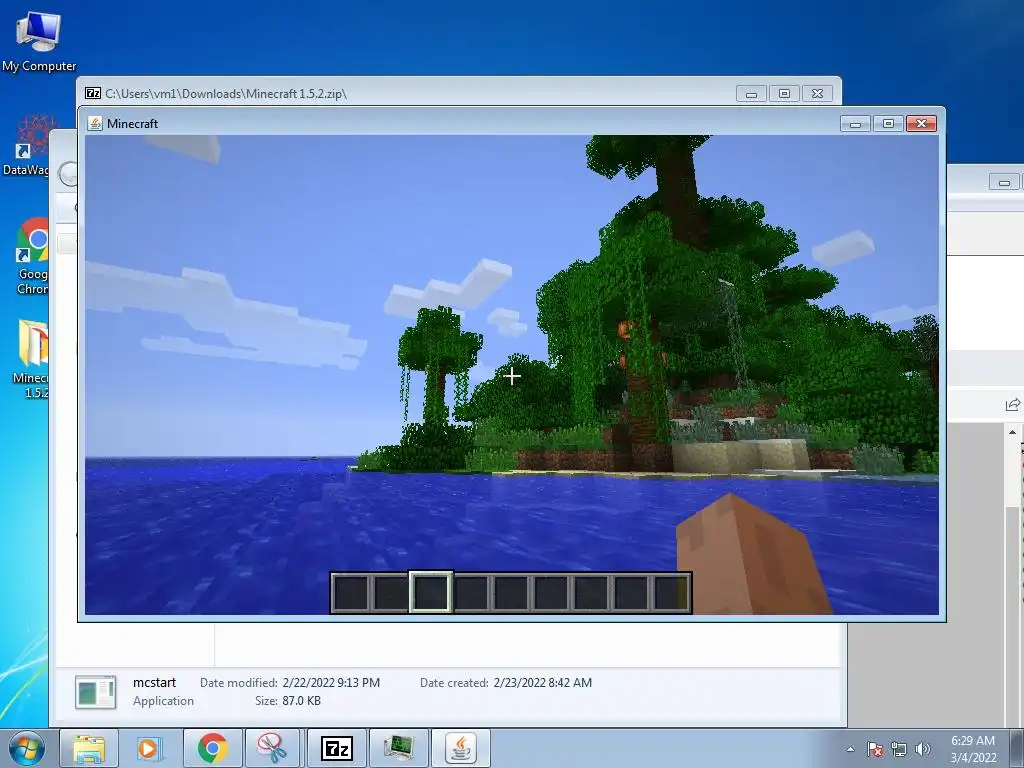Minimize the 7-Zip Minecraft 1.5.2.zip window
The image size is (1024, 768).
coord(751,94)
